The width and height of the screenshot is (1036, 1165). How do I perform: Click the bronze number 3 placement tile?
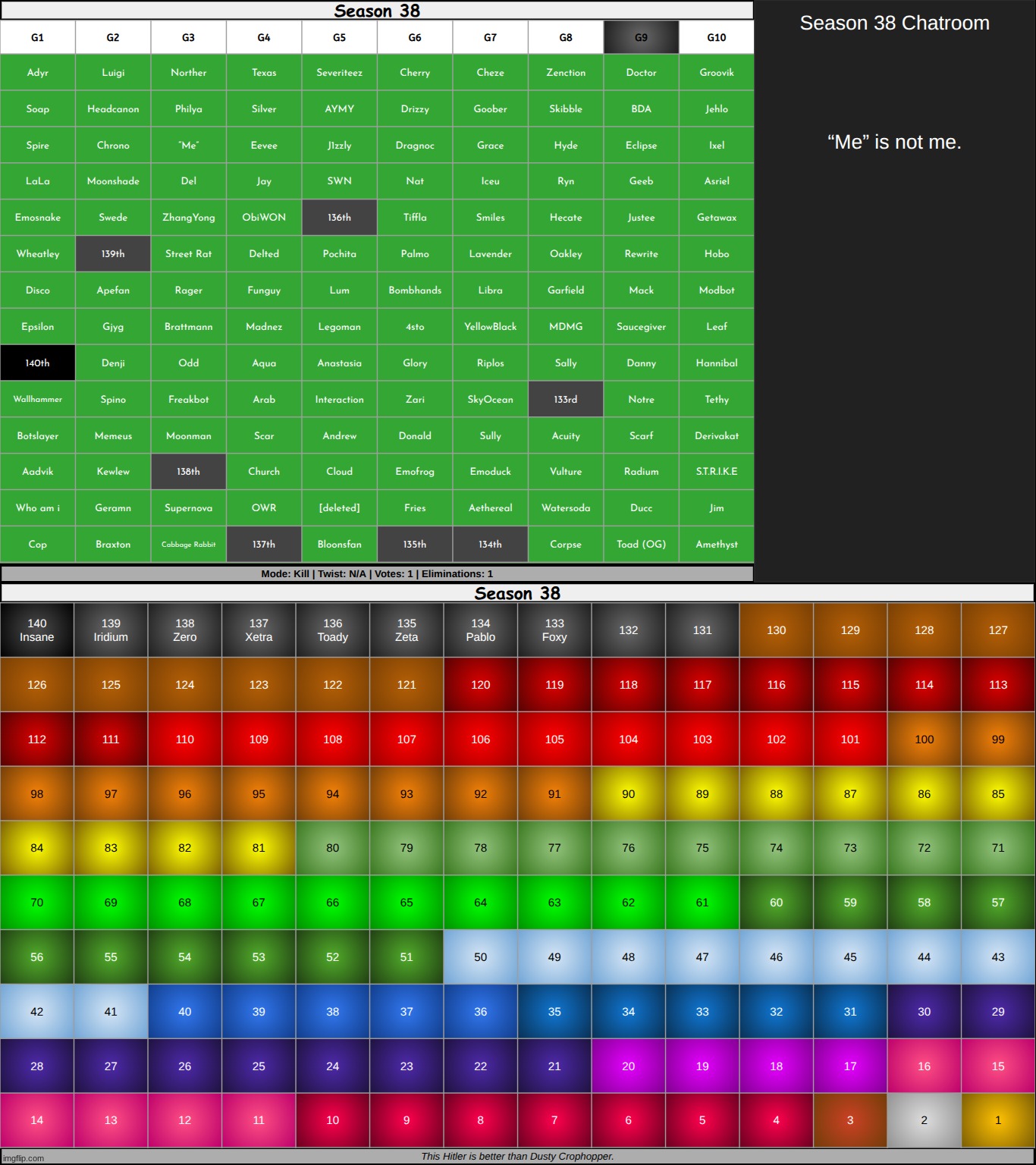(849, 1120)
